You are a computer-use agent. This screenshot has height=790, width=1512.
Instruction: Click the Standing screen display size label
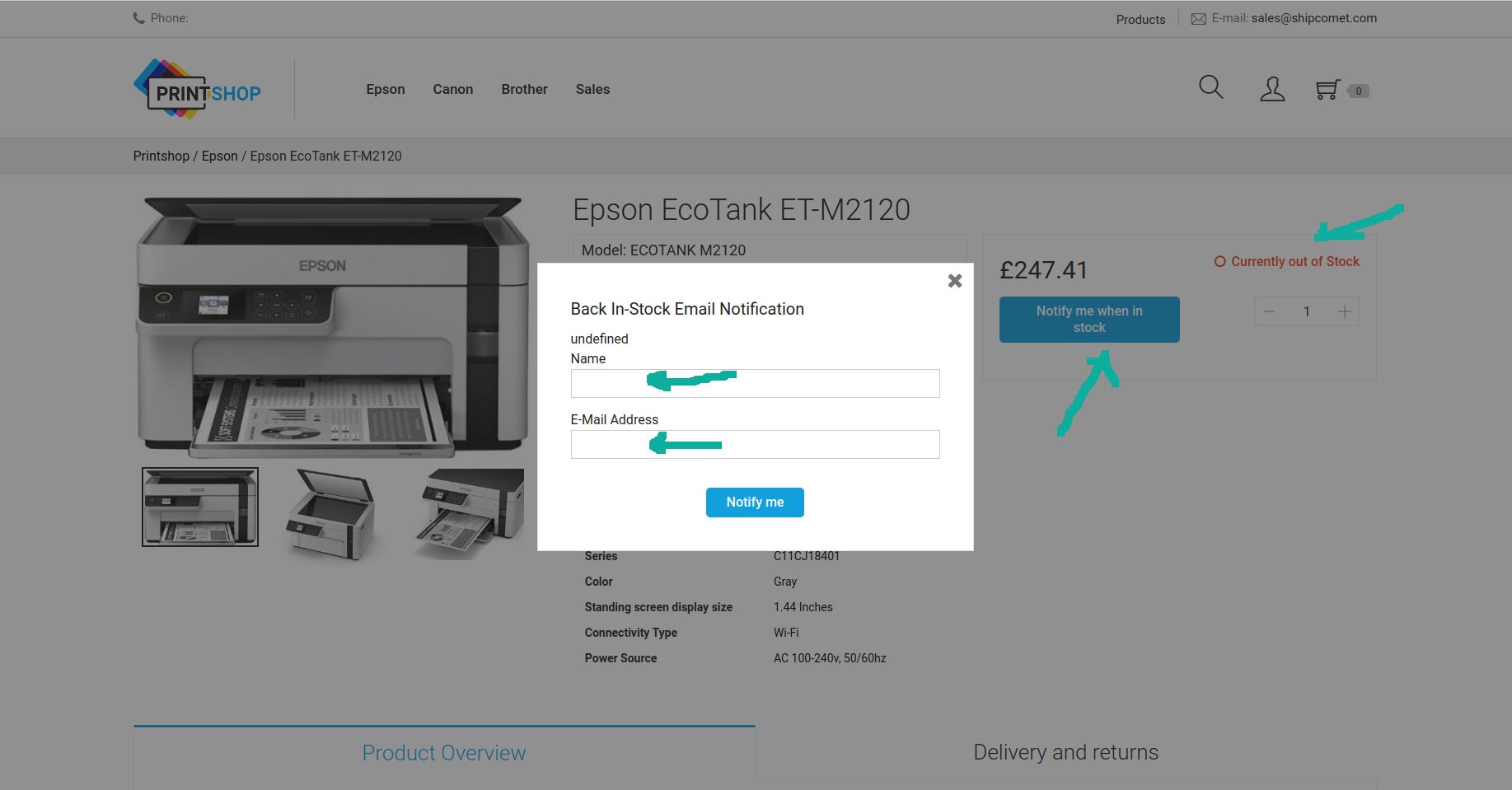(x=658, y=607)
